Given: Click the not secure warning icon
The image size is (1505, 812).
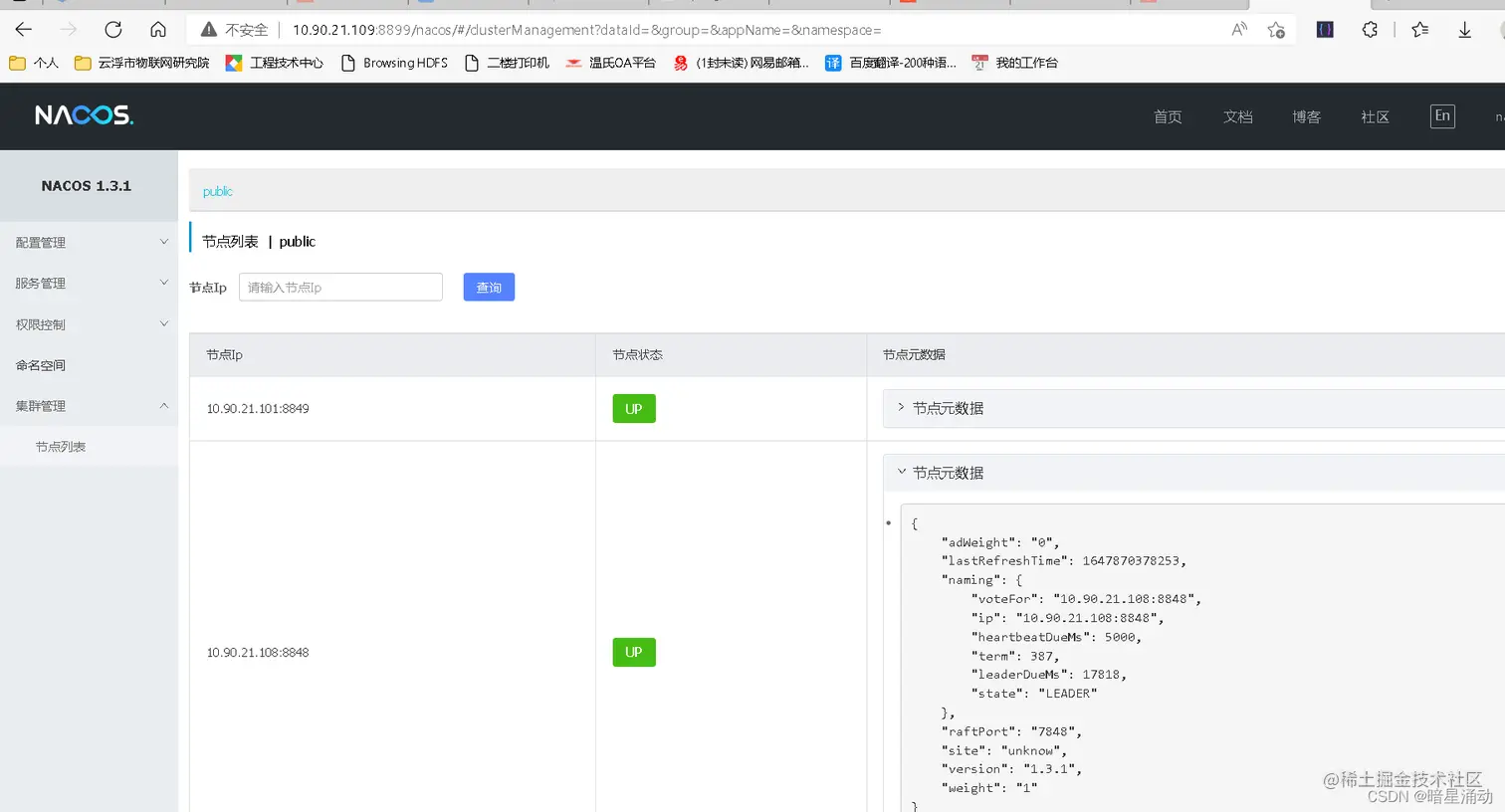Looking at the screenshot, I should pyautogui.click(x=208, y=30).
